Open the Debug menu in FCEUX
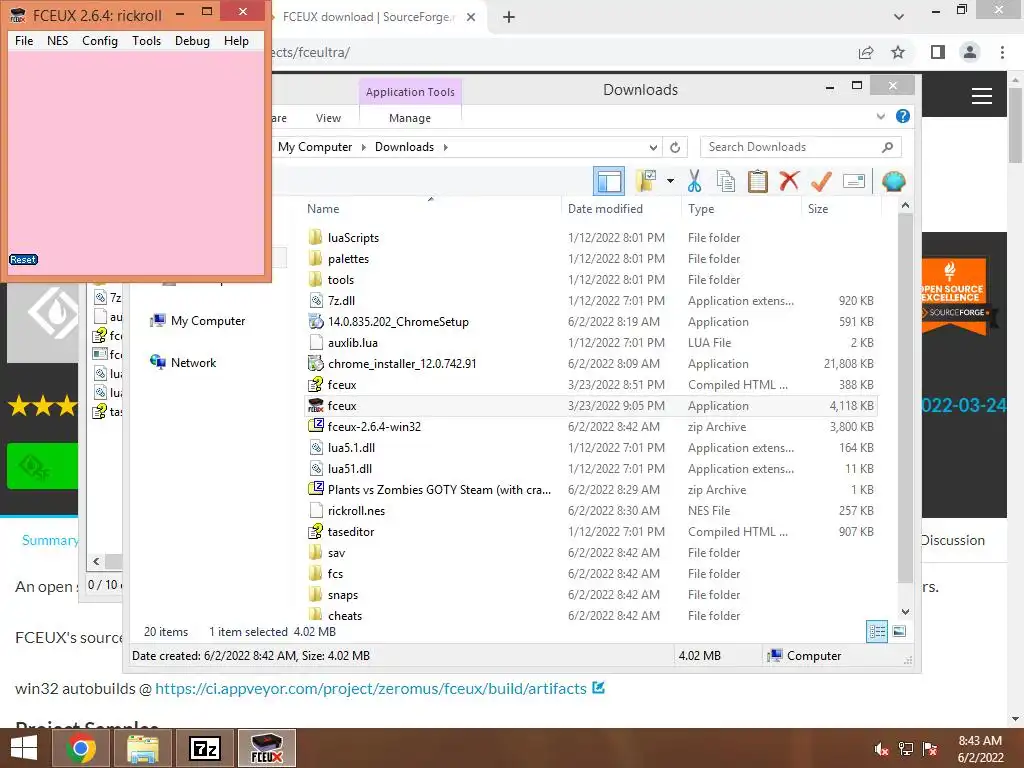The width and height of the screenshot is (1024, 768). pyautogui.click(x=192, y=40)
